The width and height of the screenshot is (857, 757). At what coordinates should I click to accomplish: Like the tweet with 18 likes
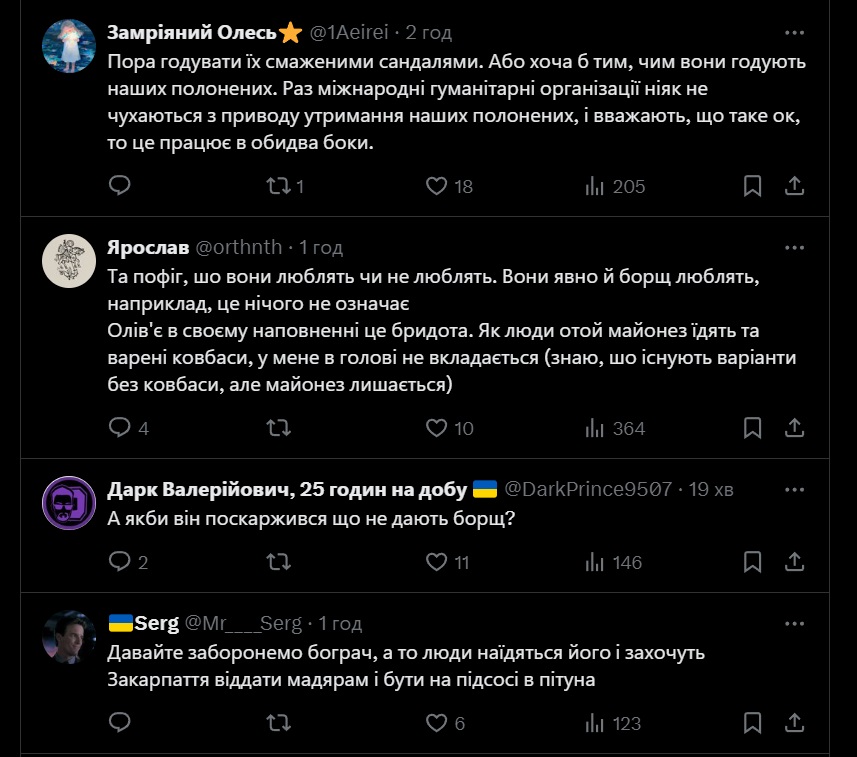click(x=436, y=186)
